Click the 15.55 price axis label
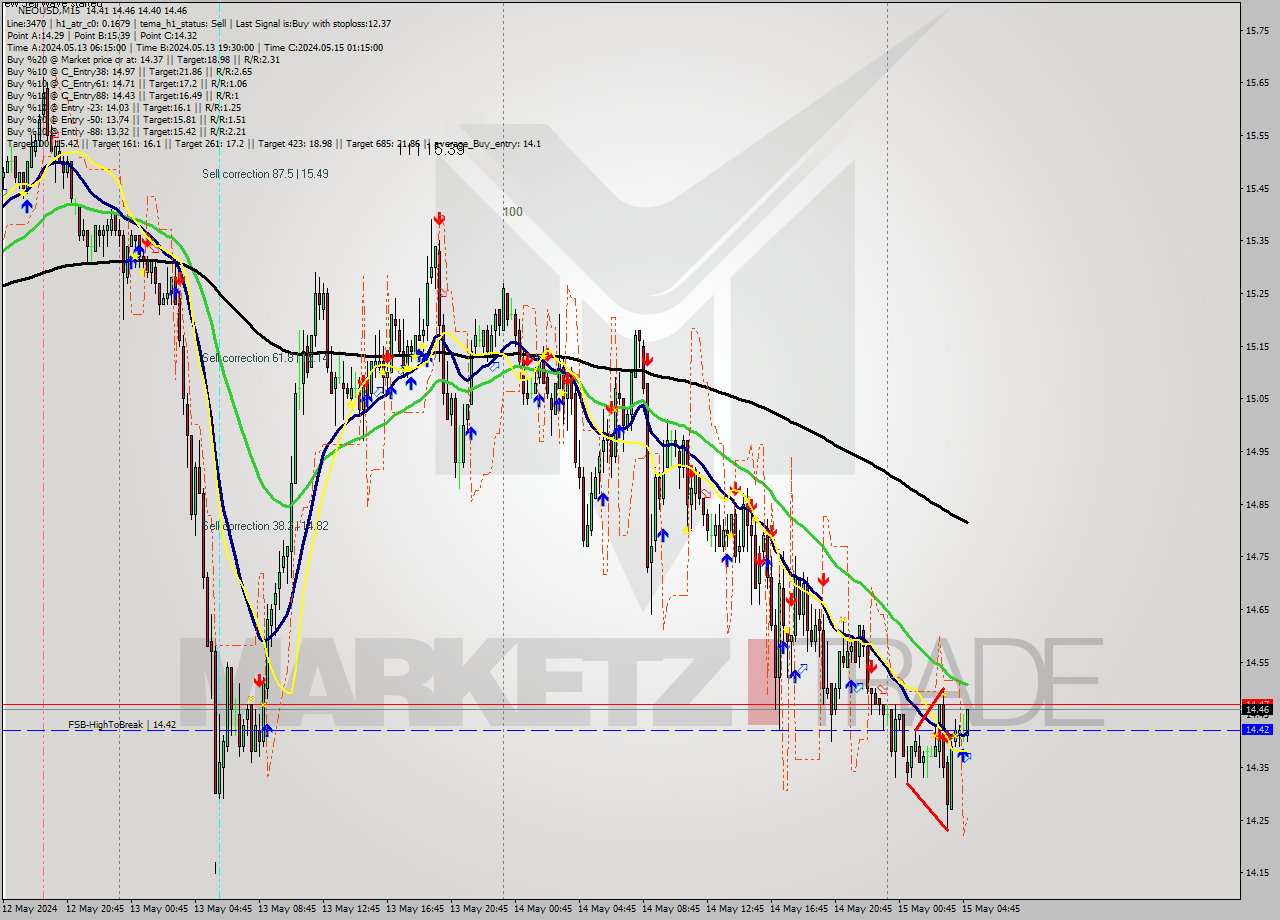Screen dimensions: 1280x920 (1257, 135)
